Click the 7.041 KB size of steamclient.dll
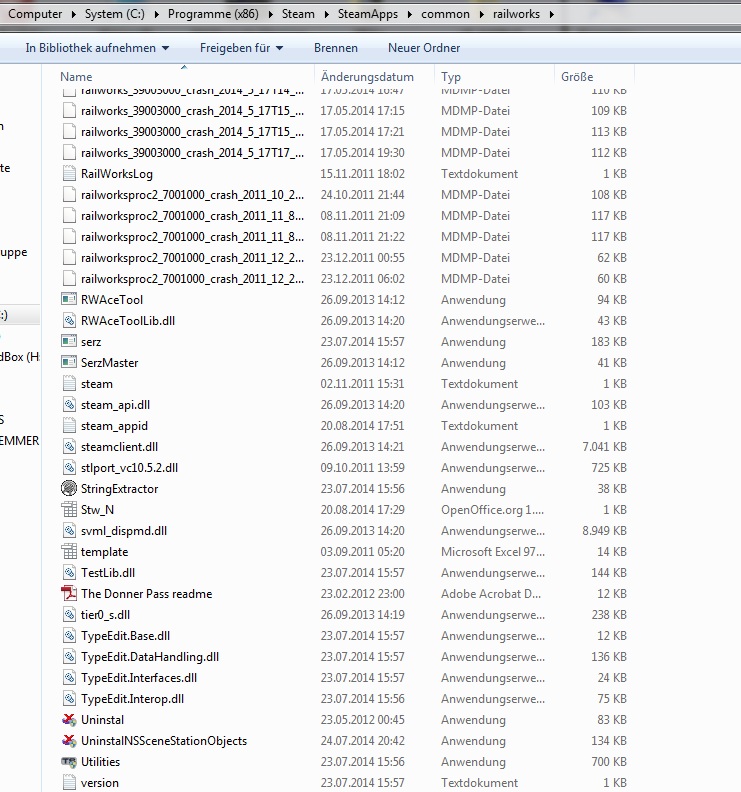 click(604, 447)
